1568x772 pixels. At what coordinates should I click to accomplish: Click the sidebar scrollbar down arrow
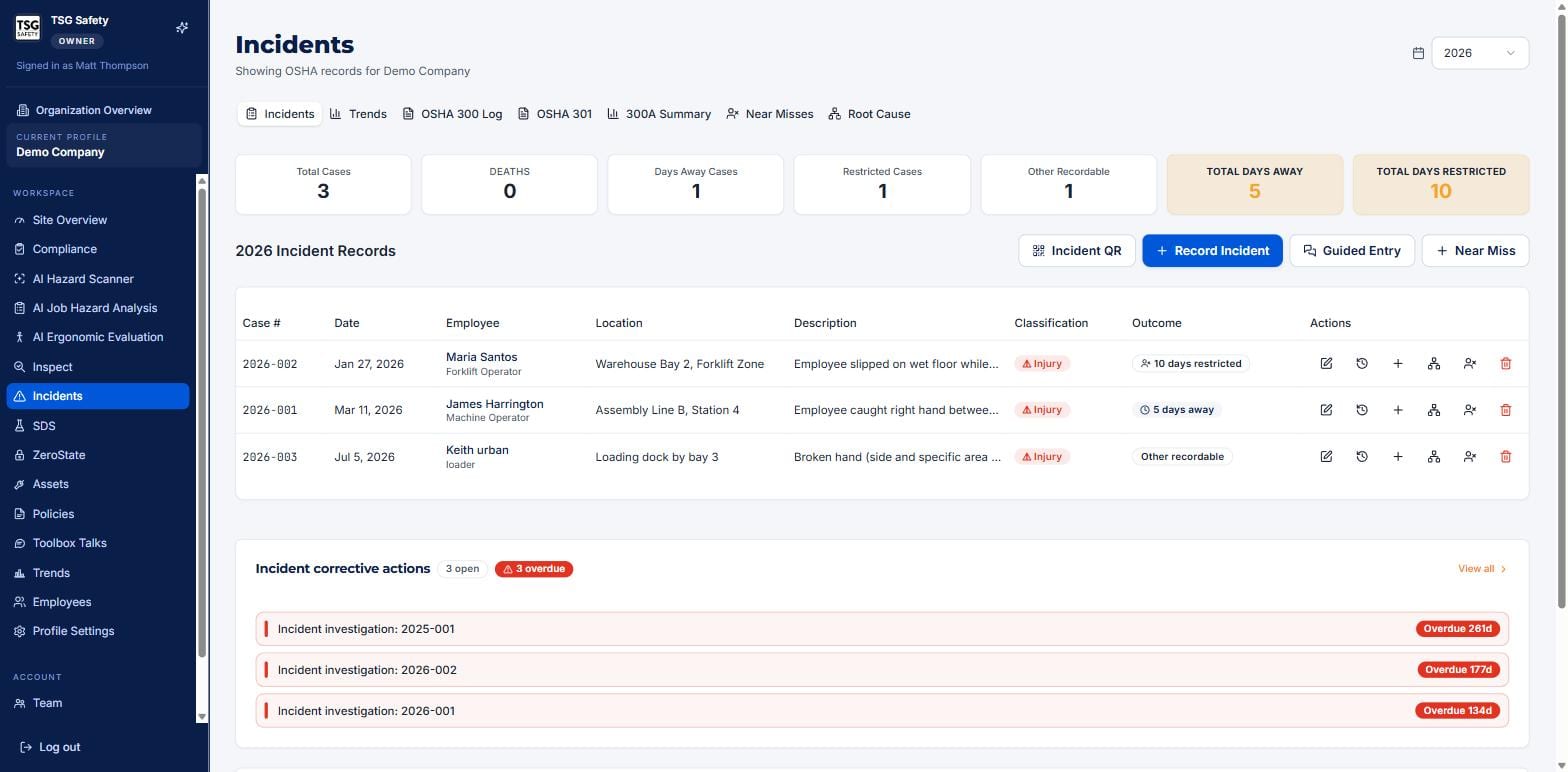[202, 717]
